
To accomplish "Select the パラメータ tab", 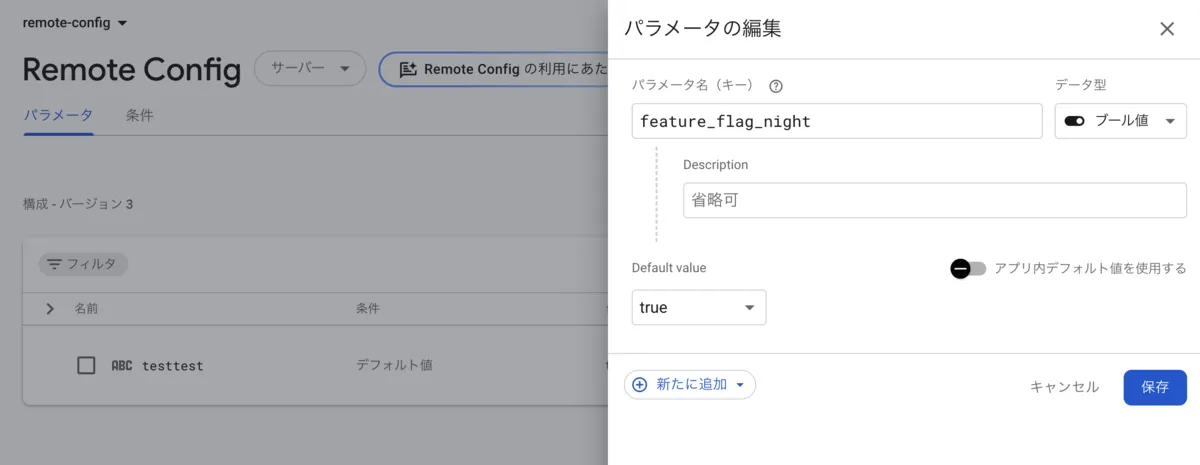I will click(58, 115).
